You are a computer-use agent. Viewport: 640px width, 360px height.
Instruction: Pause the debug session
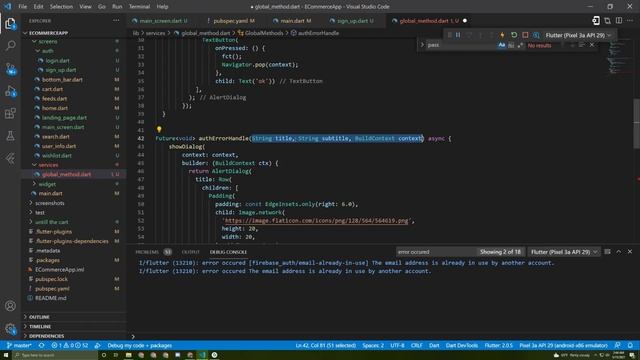click(x=458, y=35)
